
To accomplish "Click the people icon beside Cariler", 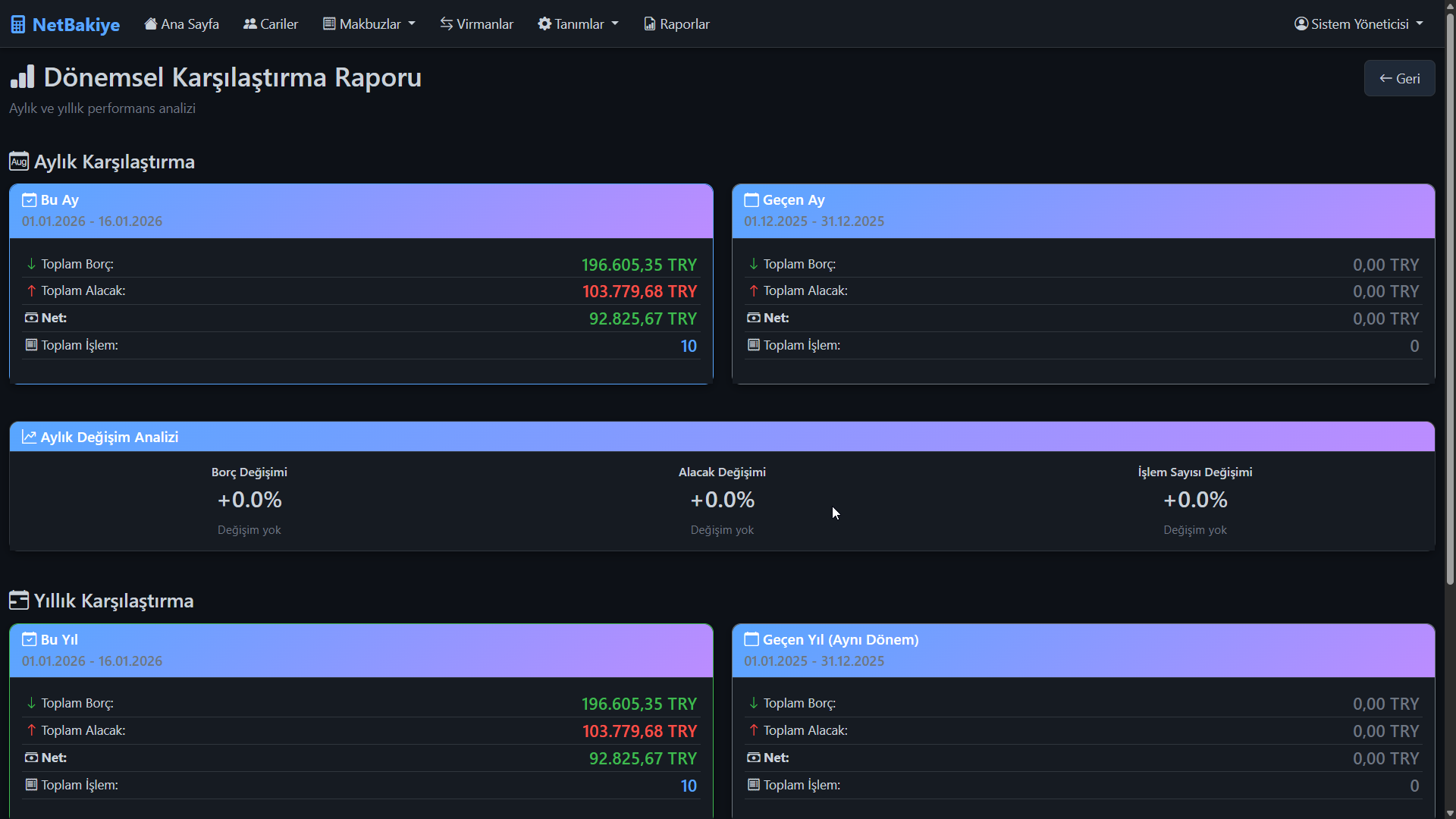I will click(x=249, y=24).
